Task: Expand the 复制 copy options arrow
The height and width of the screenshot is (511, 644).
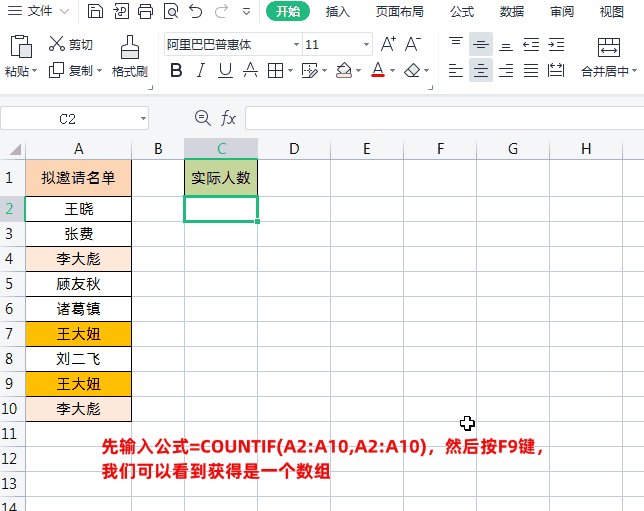Action: (99, 71)
